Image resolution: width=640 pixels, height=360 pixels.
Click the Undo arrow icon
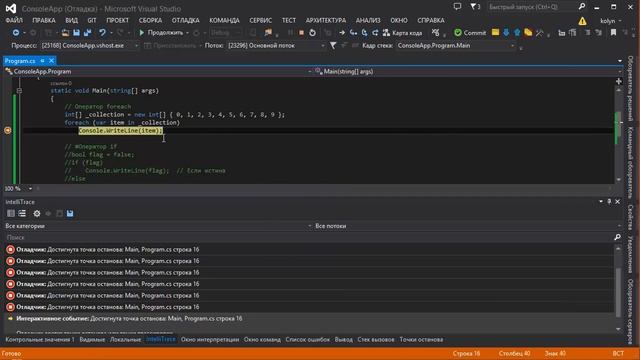(x=102, y=33)
